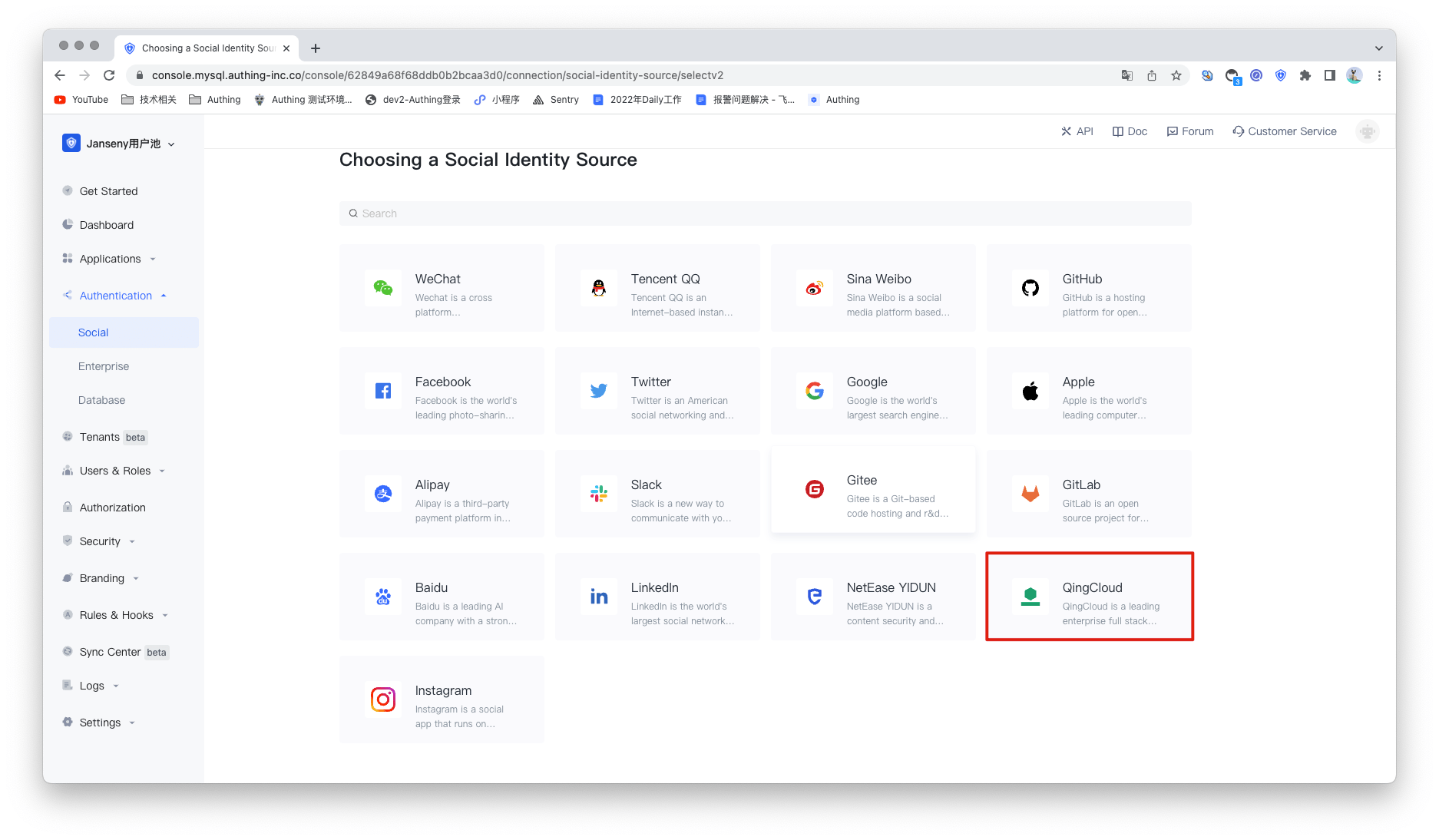Screen dimensions: 1439x840
Task: Select the Twitter bird icon
Action: pyautogui.click(x=599, y=391)
